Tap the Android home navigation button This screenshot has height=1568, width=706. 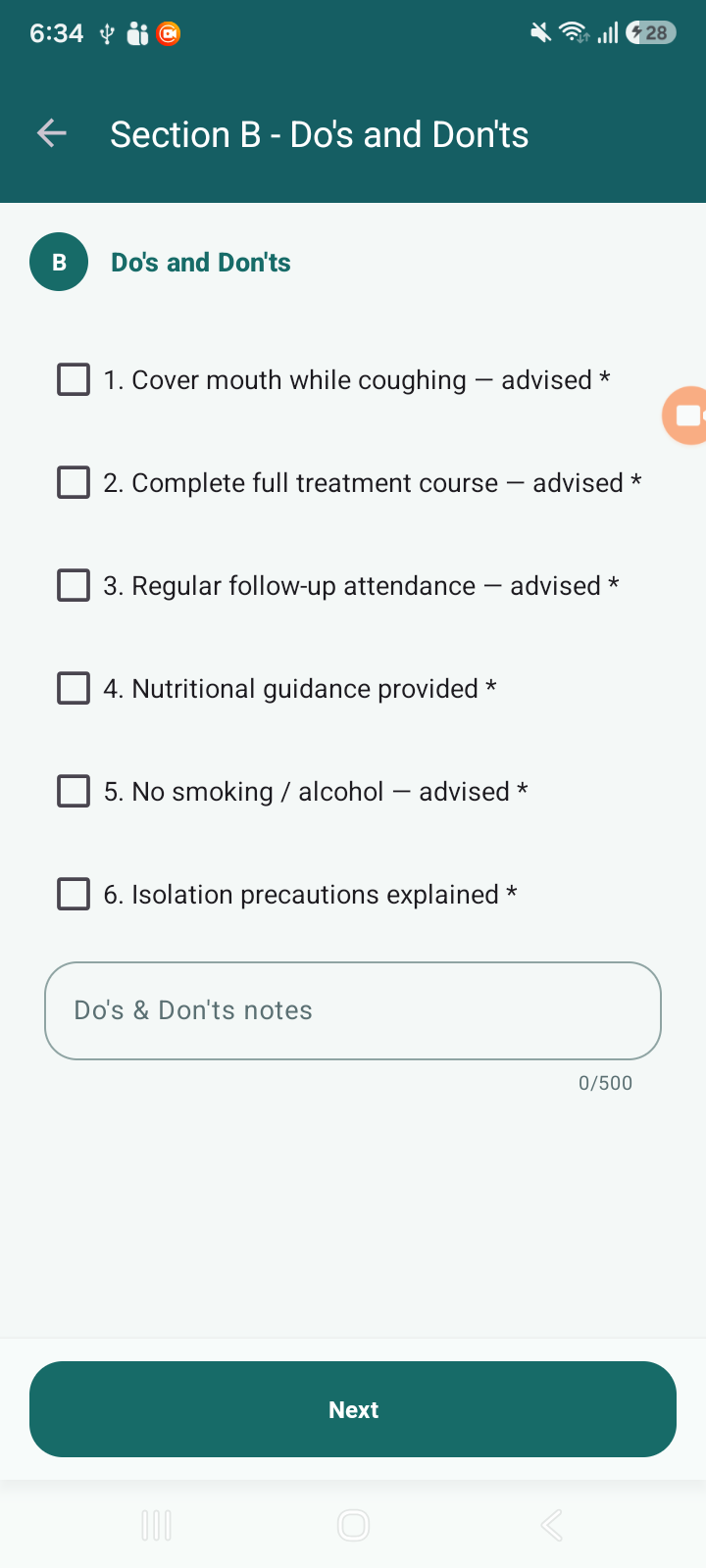pyautogui.click(x=353, y=1525)
